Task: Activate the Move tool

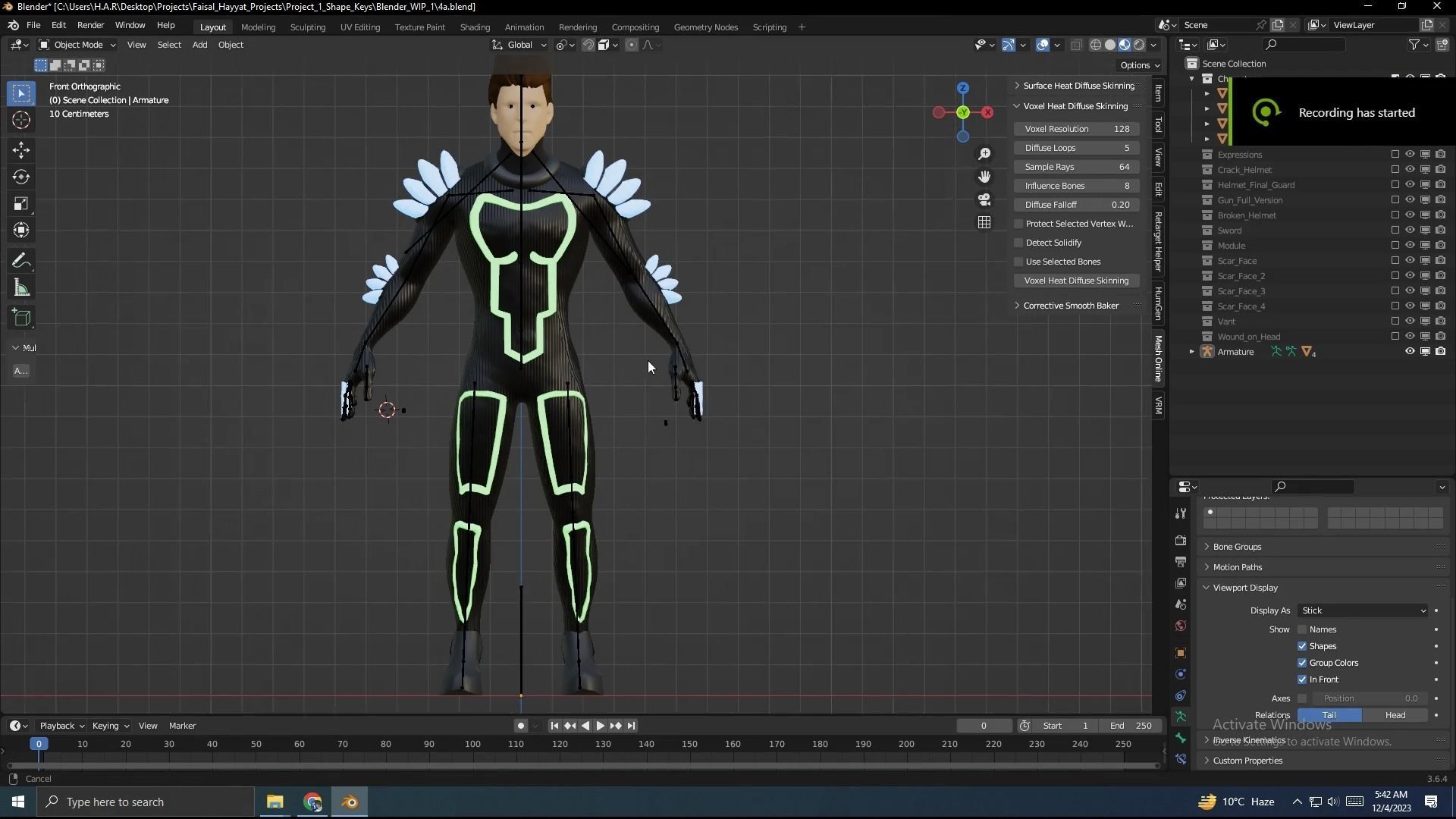Action: click(x=21, y=150)
